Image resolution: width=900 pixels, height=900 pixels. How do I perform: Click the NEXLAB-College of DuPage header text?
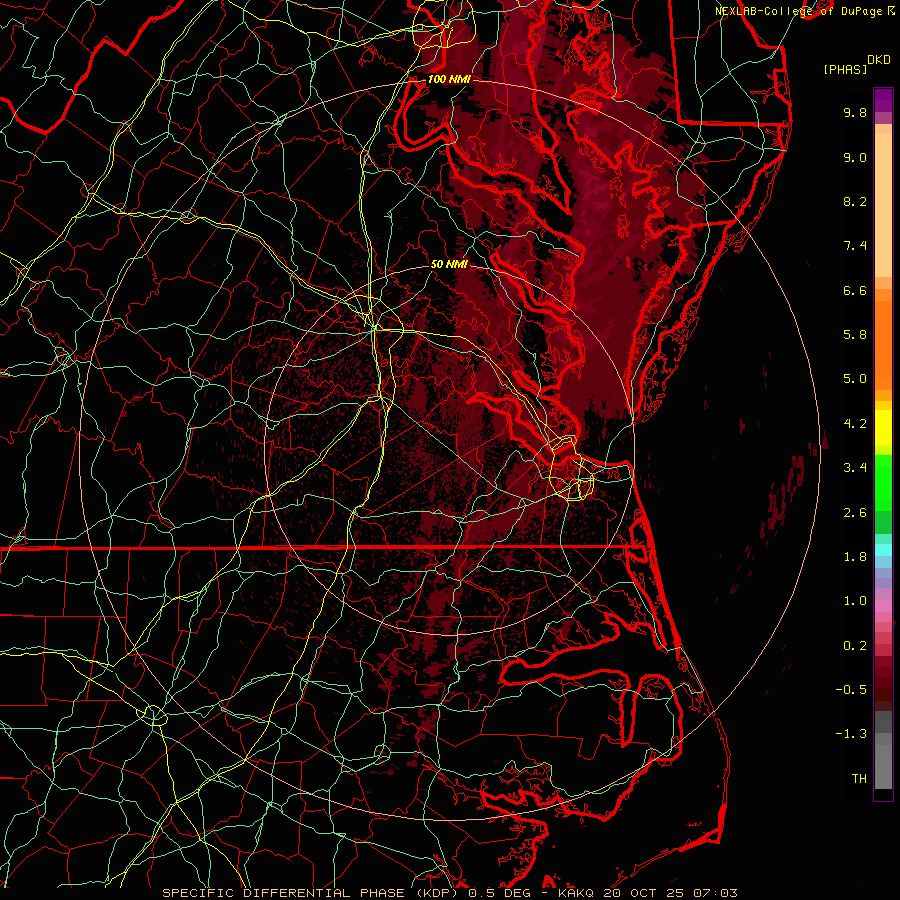click(801, 11)
